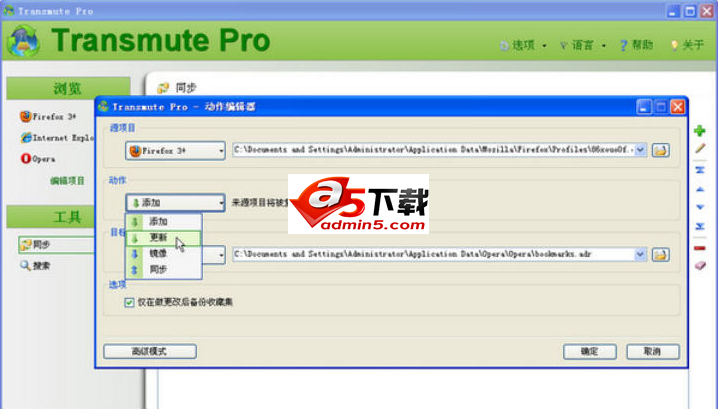Click 关于 in the header
Image resolution: width=718 pixels, height=409 pixels.
687,45
